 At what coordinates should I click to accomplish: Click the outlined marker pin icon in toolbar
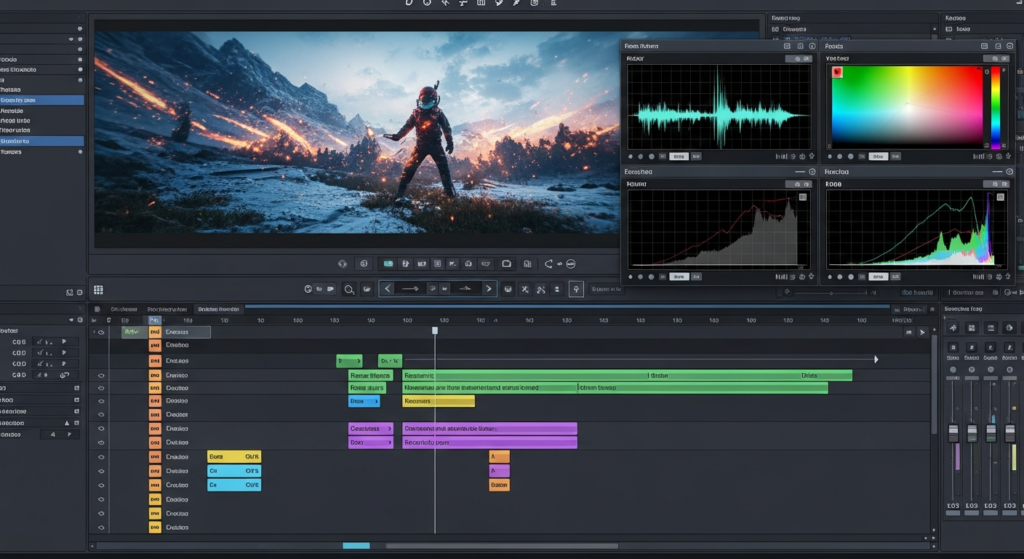click(576, 289)
